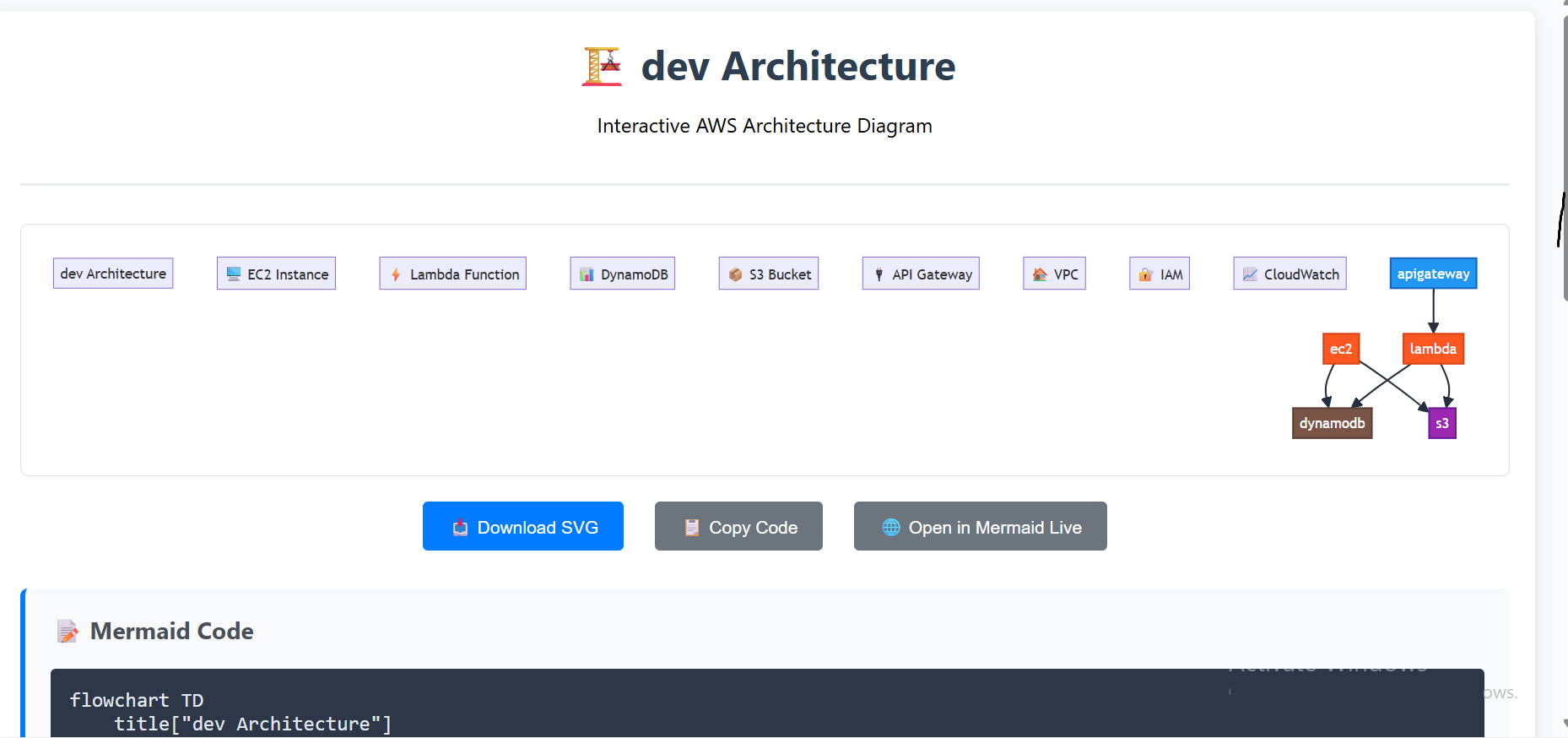Click the clipboard icon on Copy Code
Viewport: 1568px width, 738px height.
(x=692, y=528)
